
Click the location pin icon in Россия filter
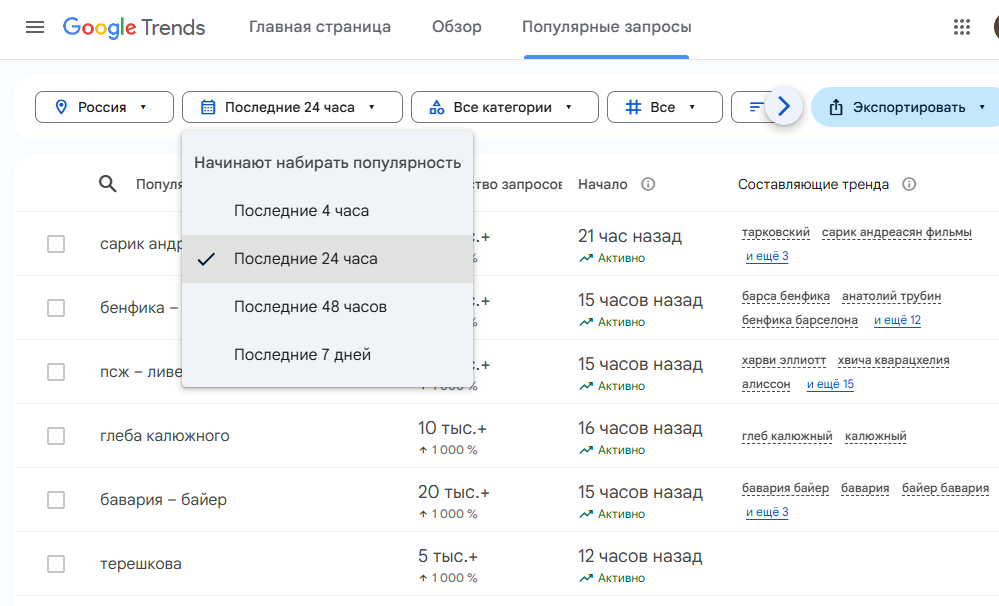[x=61, y=107]
